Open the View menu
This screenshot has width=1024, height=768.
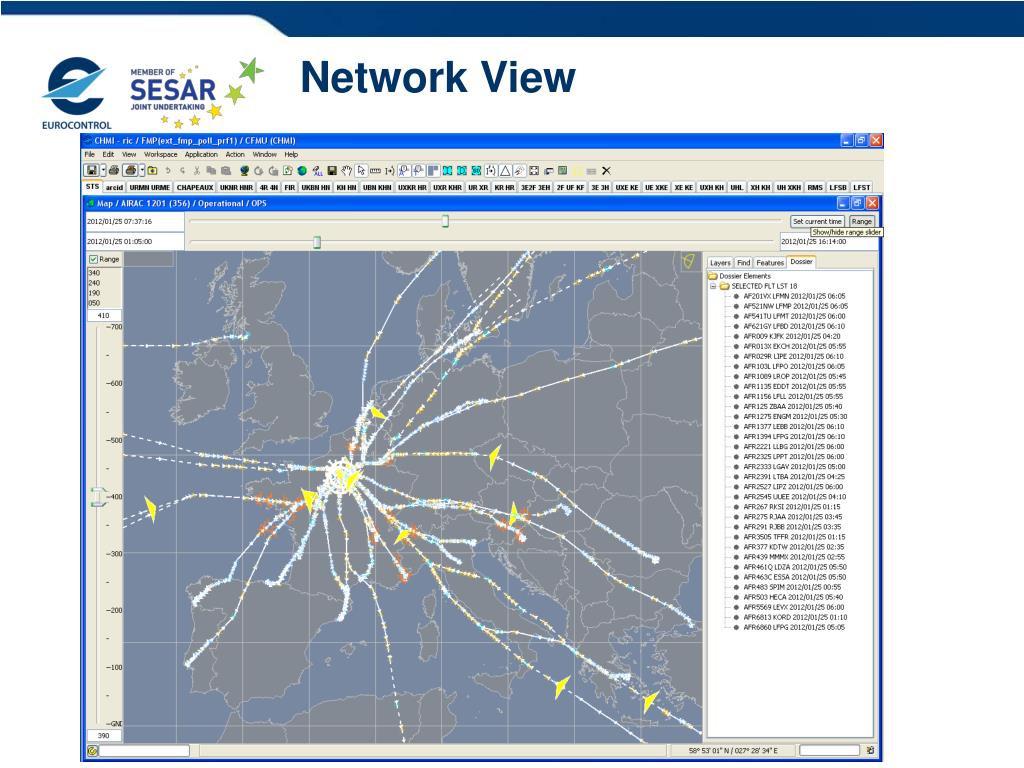tap(129, 155)
